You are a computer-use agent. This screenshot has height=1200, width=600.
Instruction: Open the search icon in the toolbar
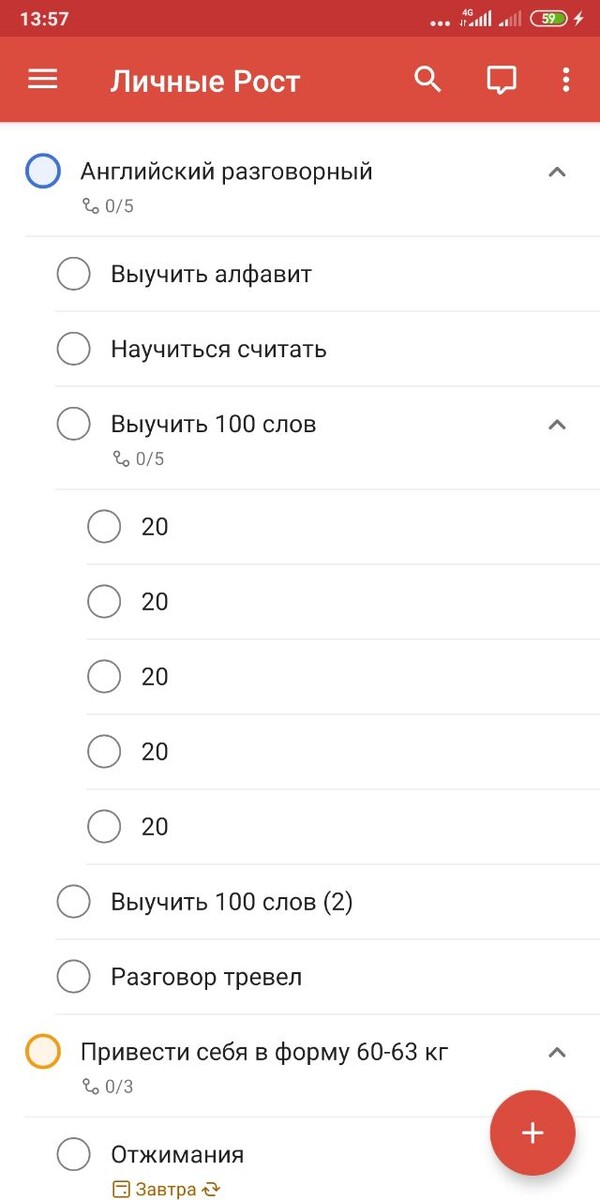pyautogui.click(x=427, y=79)
